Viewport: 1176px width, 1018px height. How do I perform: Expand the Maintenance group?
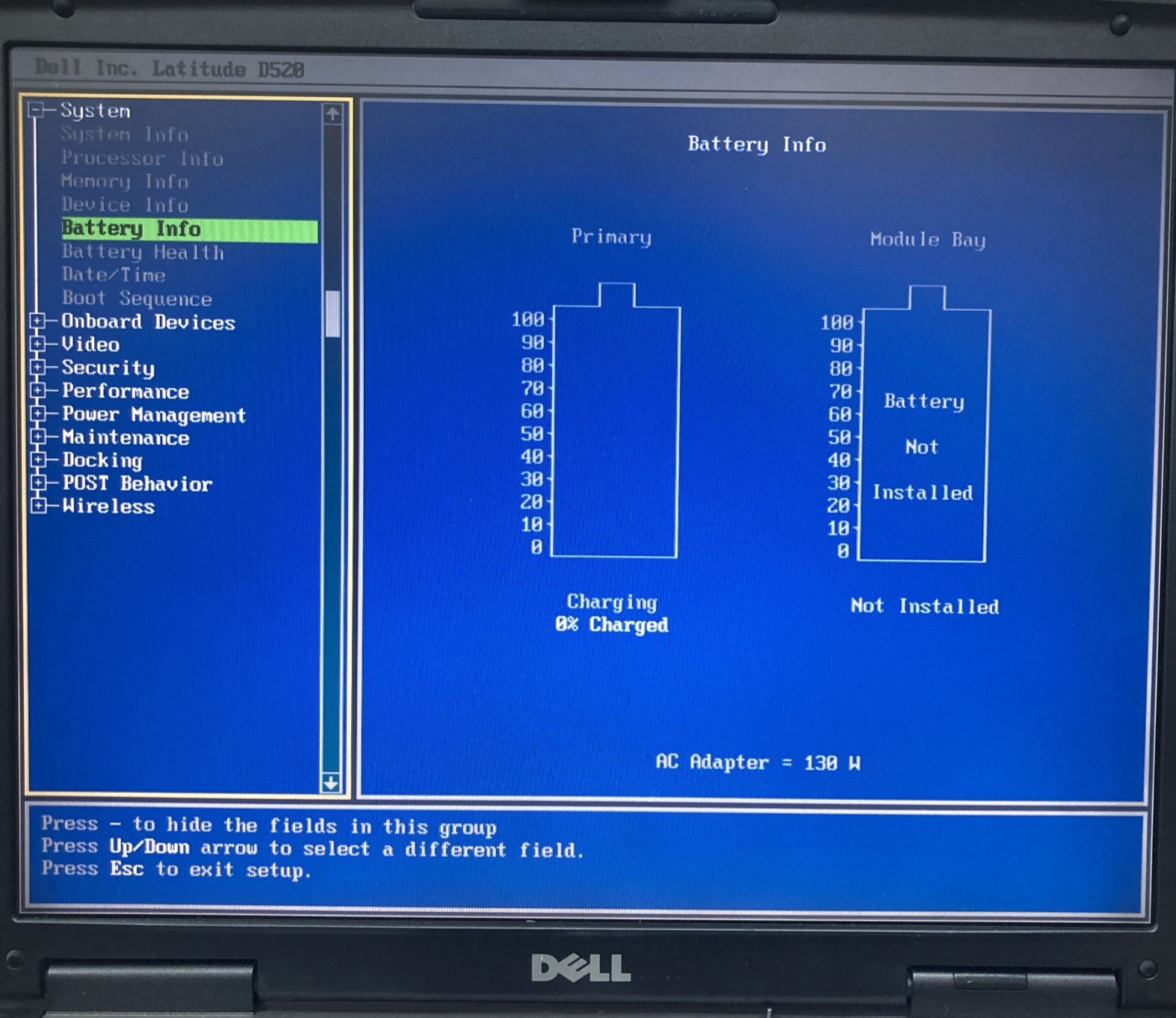[37, 436]
